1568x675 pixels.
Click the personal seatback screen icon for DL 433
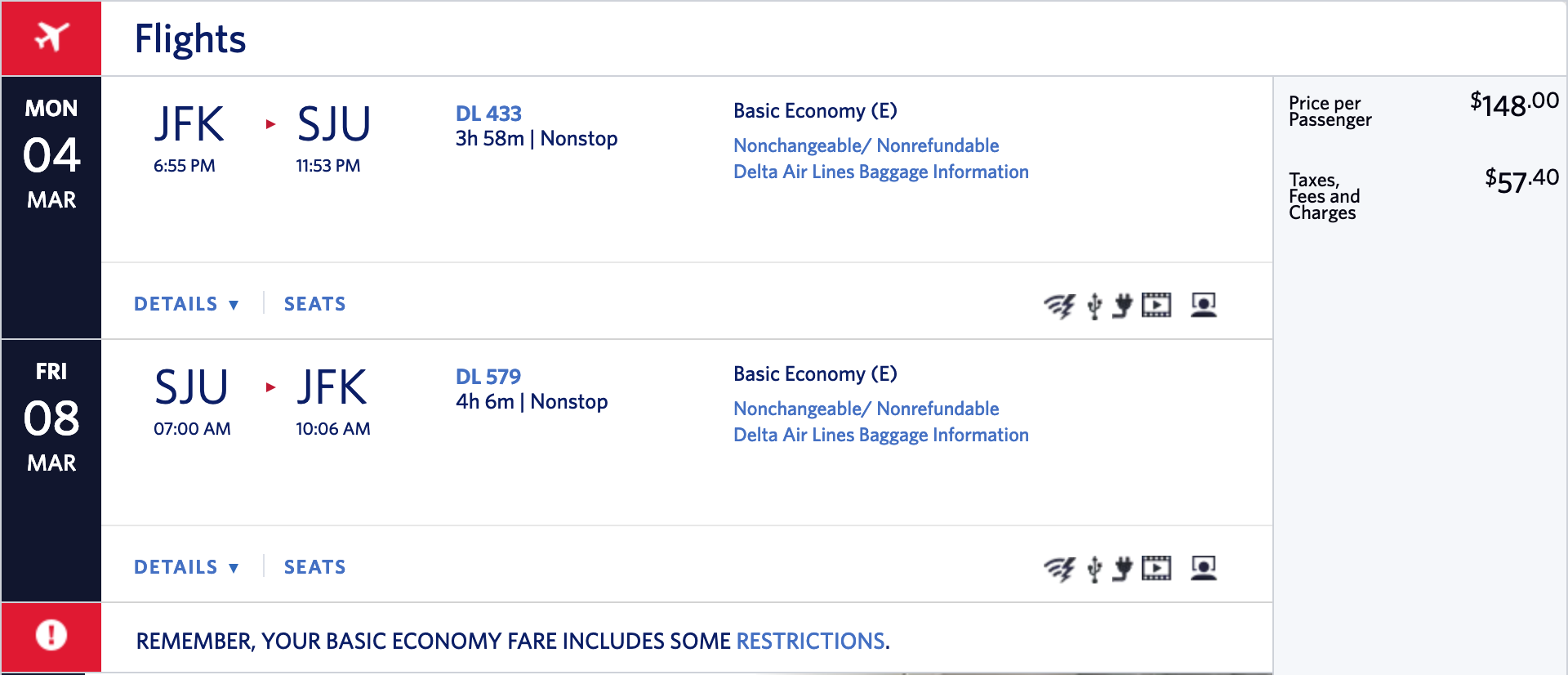(x=1203, y=305)
